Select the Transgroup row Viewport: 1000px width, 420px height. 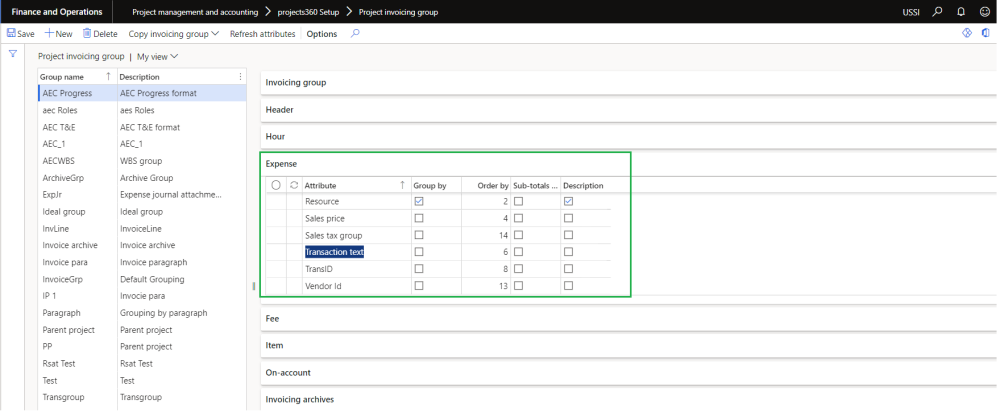142,397
